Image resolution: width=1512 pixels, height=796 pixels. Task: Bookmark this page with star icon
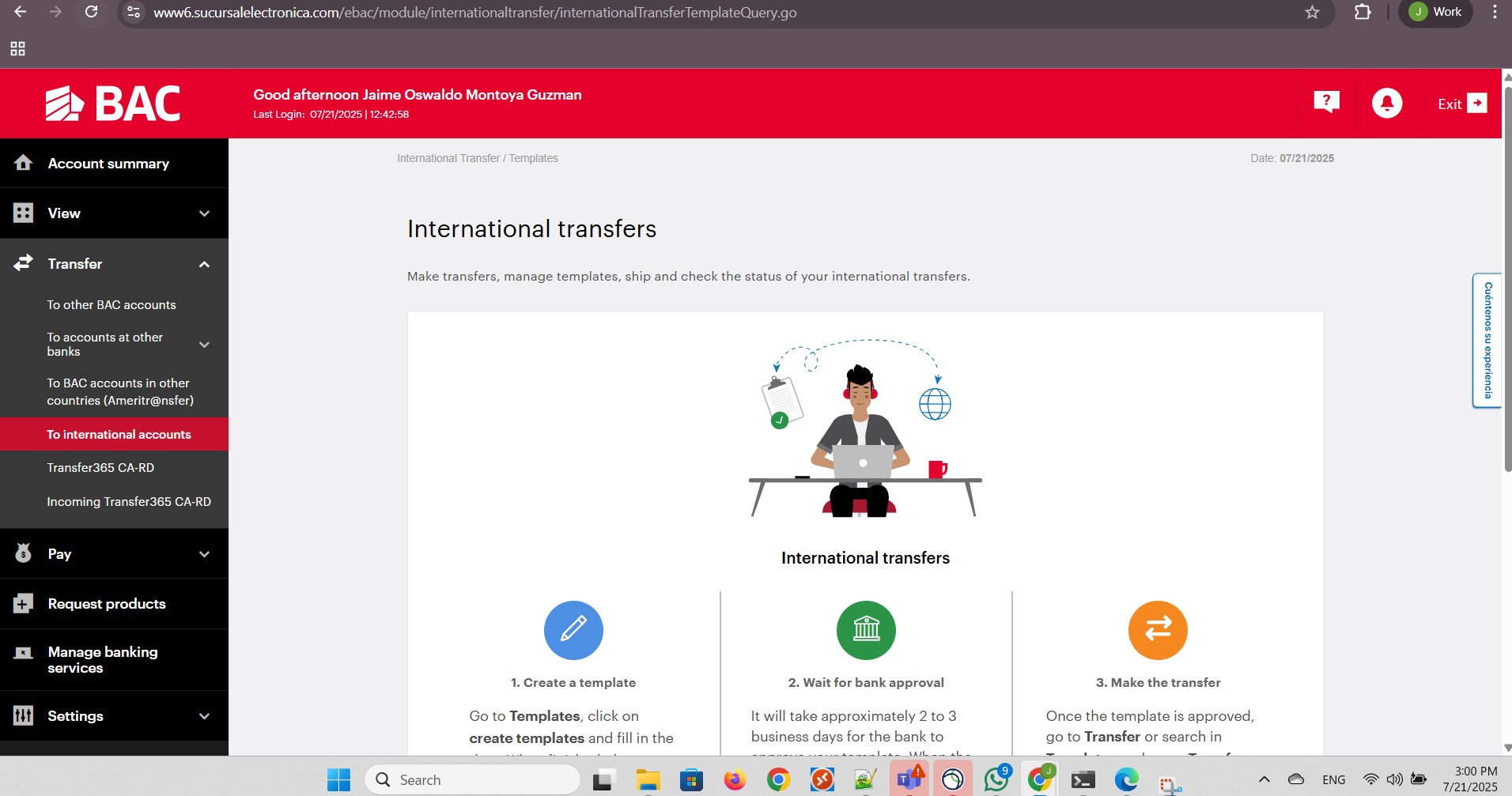pos(1313,12)
